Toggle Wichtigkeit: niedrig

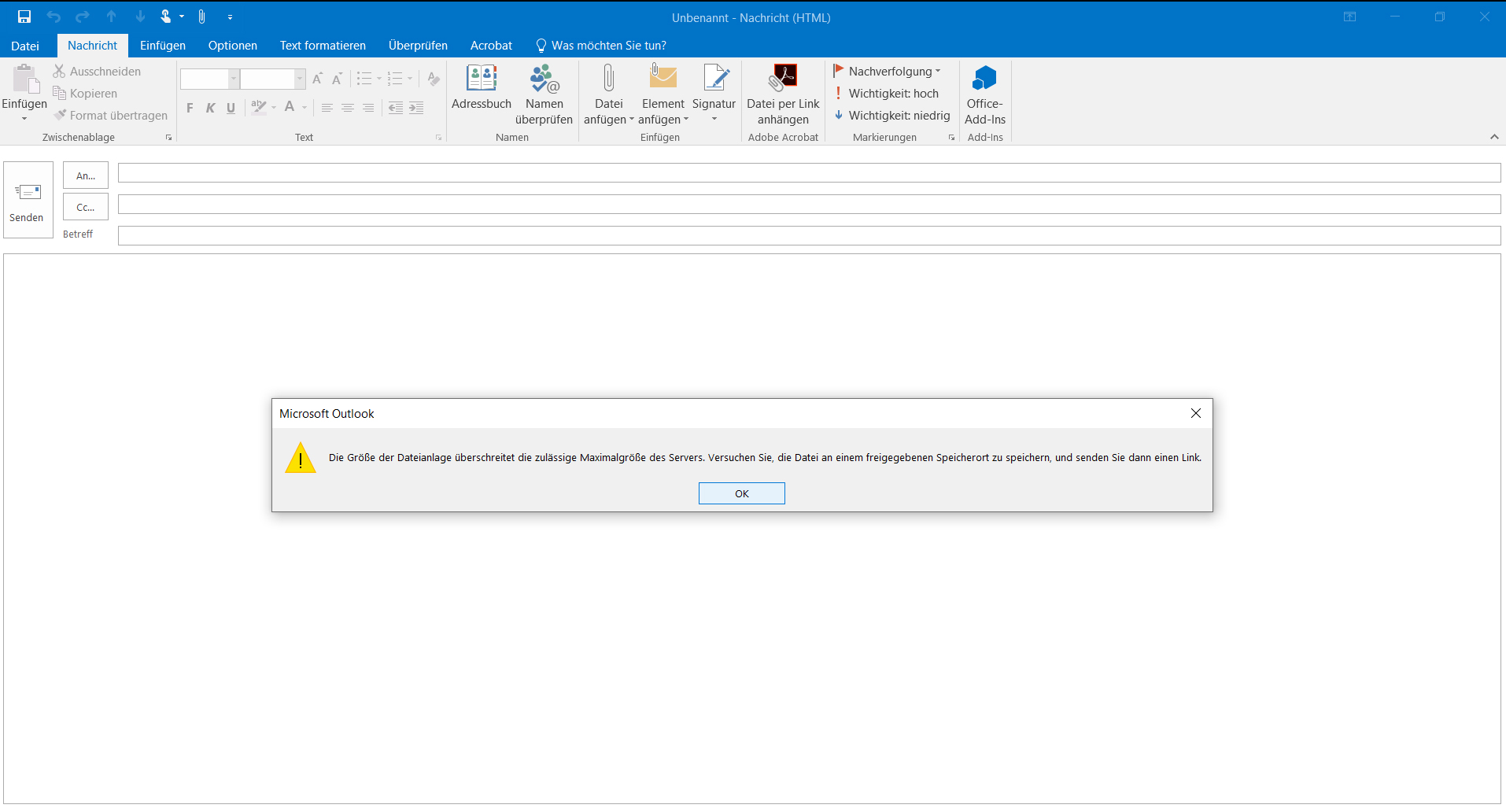point(891,116)
